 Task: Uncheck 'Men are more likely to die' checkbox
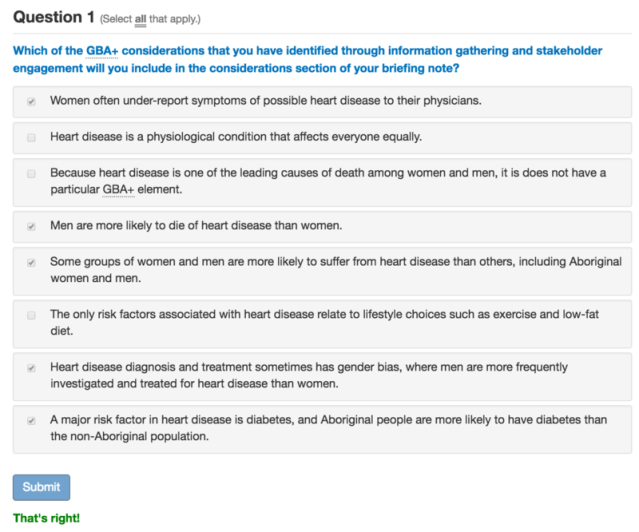(31, 226)
